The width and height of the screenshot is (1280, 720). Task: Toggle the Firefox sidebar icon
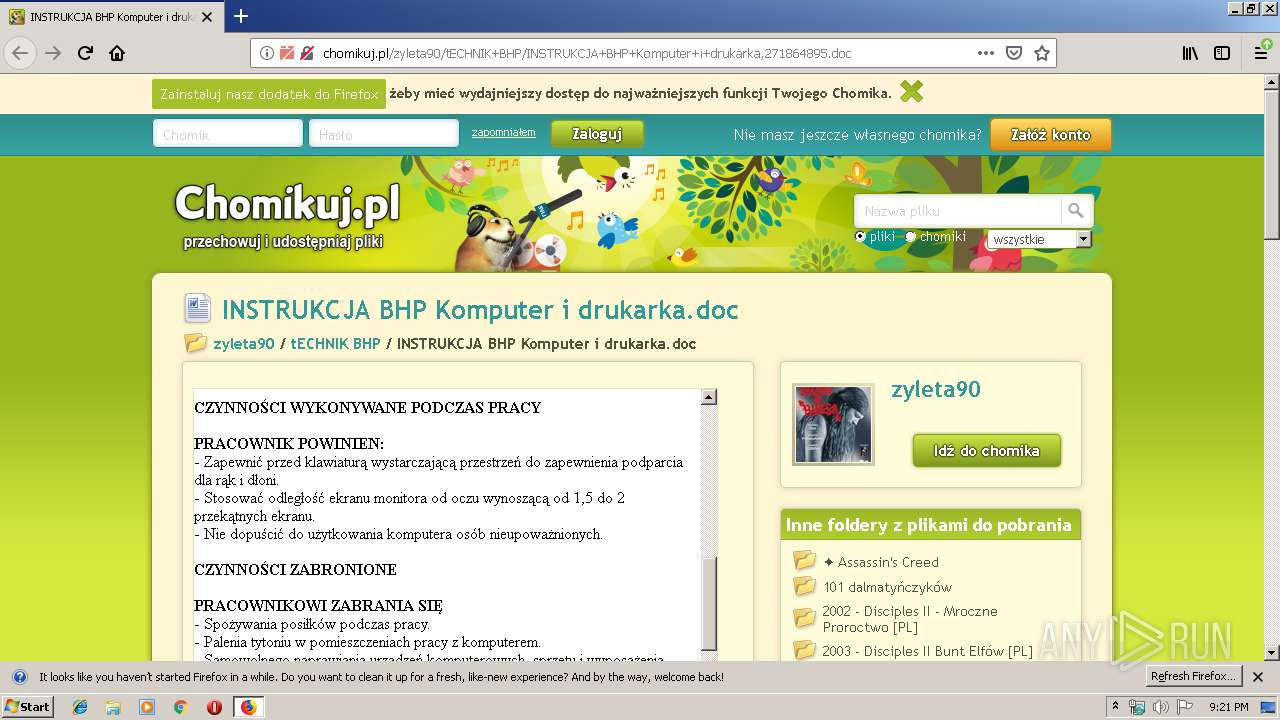point(1222,53)
